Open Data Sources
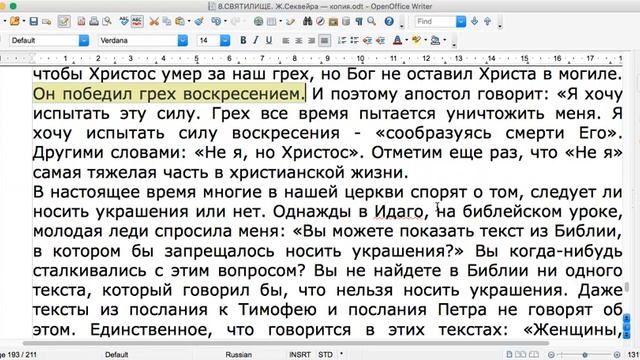 (346, 21)
